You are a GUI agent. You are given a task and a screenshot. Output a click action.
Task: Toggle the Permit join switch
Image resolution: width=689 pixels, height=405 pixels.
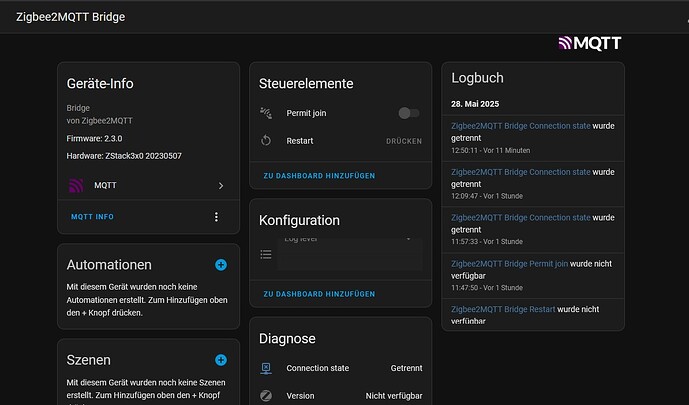(409, 113)
